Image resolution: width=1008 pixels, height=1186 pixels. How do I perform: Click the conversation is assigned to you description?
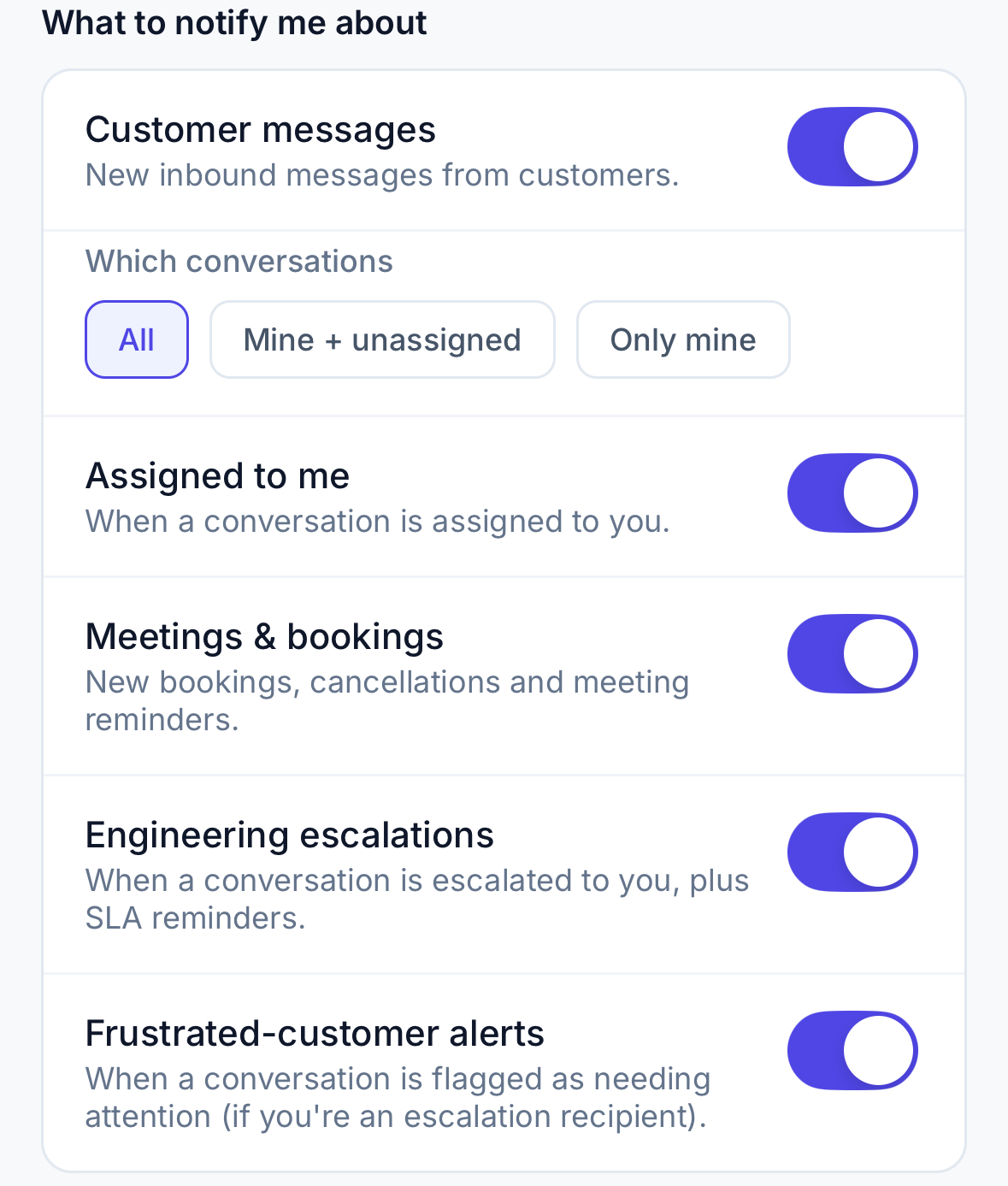(377, 522)
